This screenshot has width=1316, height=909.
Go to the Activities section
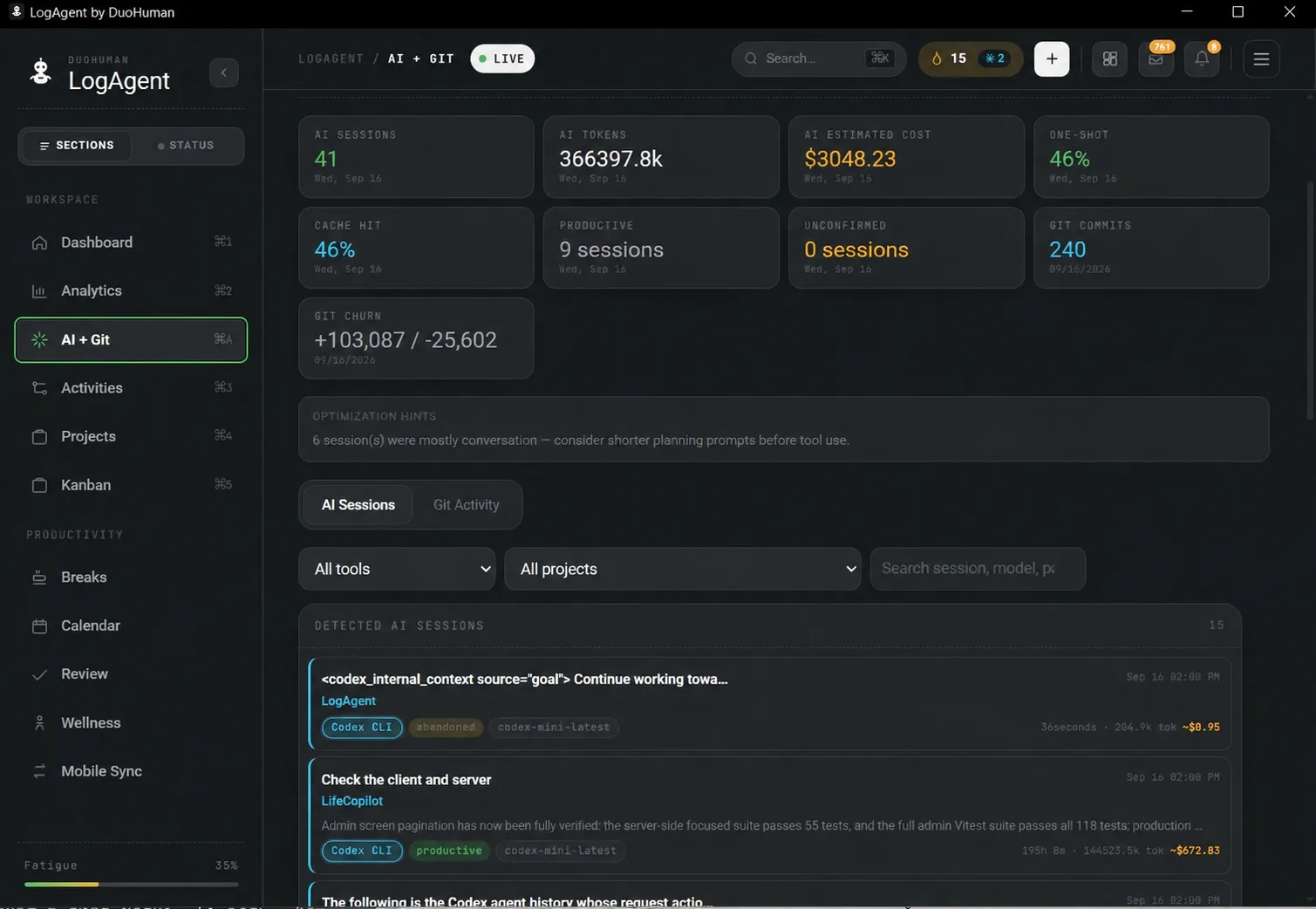131,388
